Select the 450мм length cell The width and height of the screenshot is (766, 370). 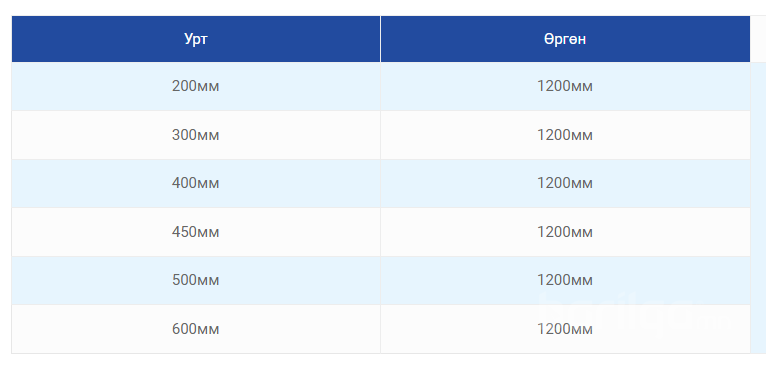(x=196, y=232)
